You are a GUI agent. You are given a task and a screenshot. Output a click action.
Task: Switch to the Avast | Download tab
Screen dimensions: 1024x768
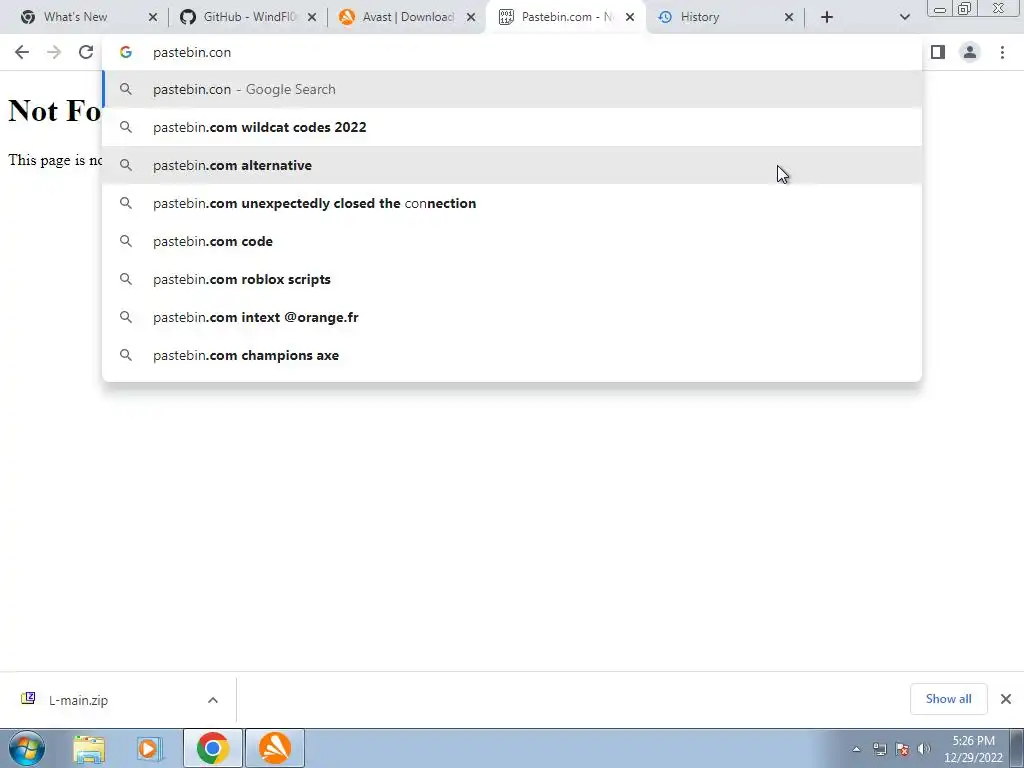(x=408, y=17)
